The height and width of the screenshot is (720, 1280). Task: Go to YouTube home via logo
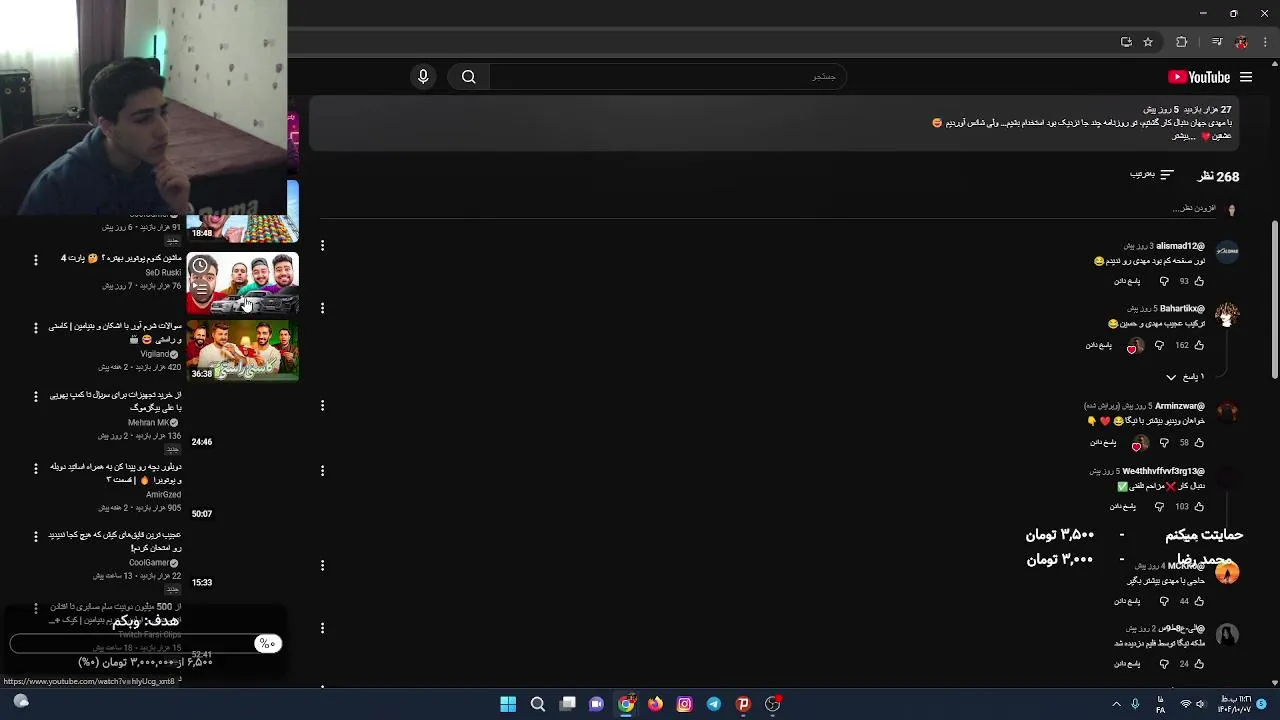tap(1199, 77)
